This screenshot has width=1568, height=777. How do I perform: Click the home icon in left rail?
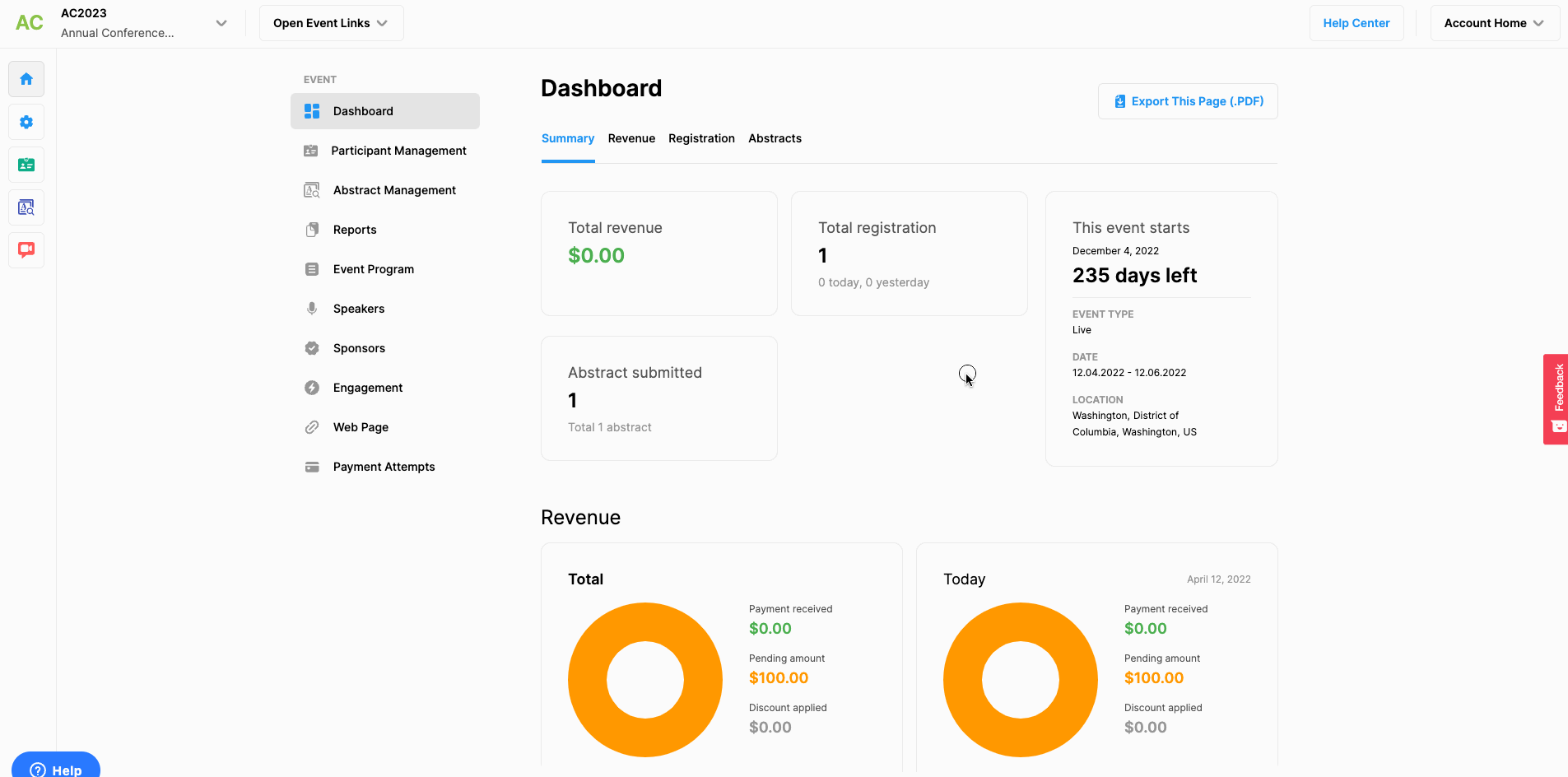point(26,79)
